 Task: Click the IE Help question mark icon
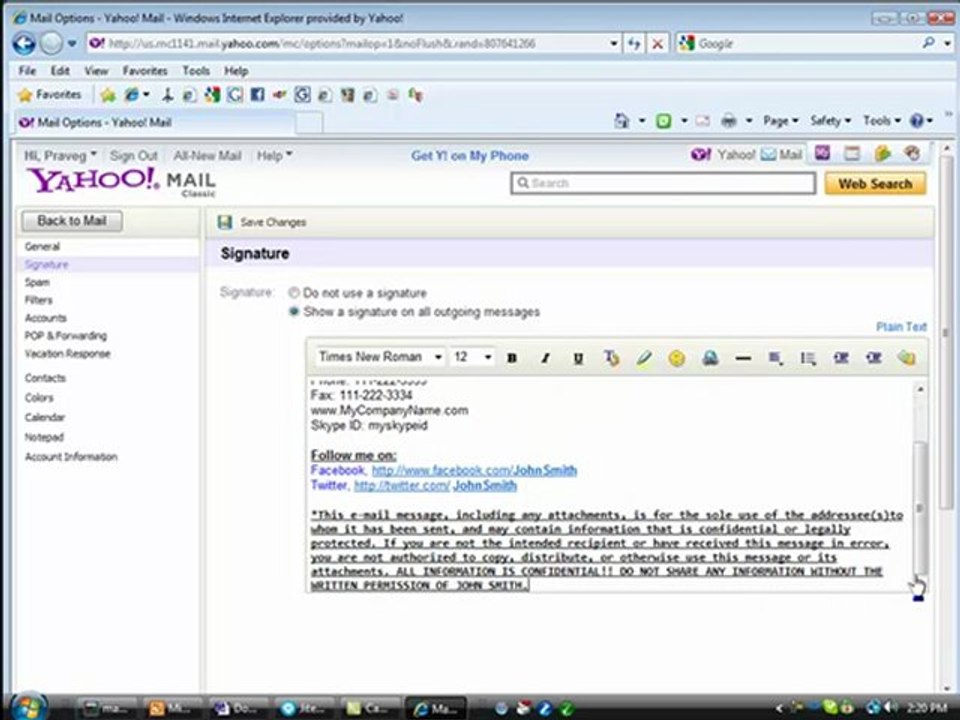pos(917,121)
